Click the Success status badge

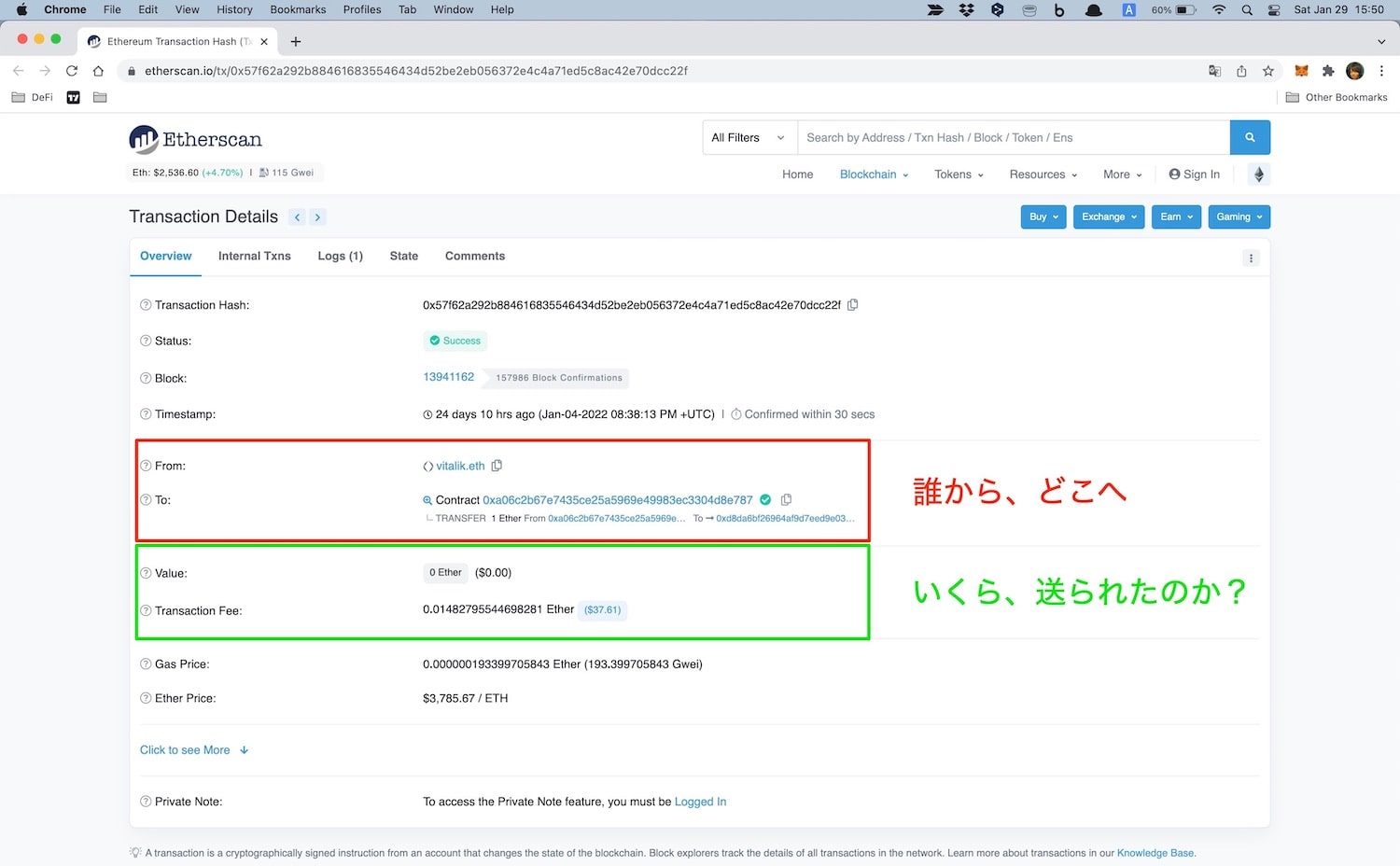pos(455,341)
